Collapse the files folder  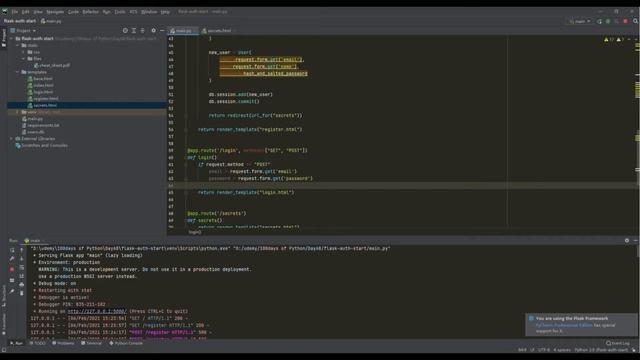pyautogui.click(x=23, y=59)
